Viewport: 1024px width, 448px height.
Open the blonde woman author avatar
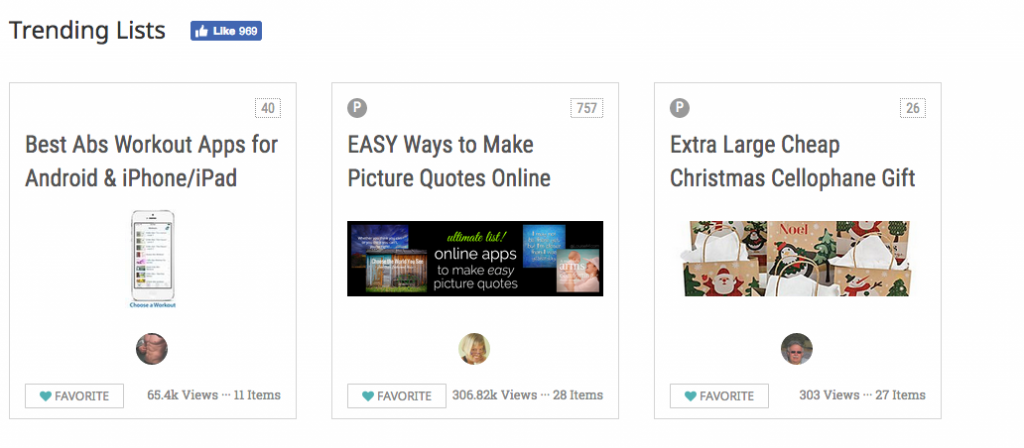474,349
